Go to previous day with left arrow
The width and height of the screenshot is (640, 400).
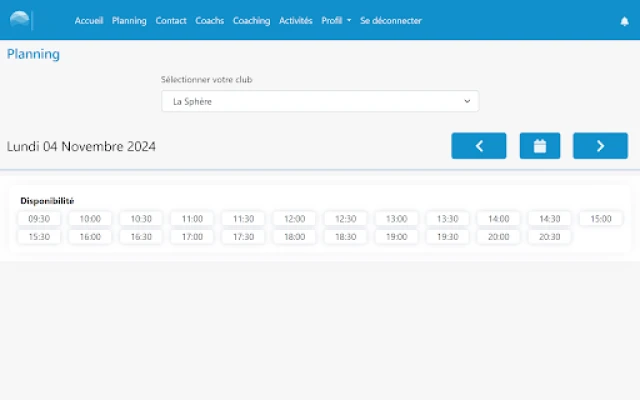coord(478,146)
